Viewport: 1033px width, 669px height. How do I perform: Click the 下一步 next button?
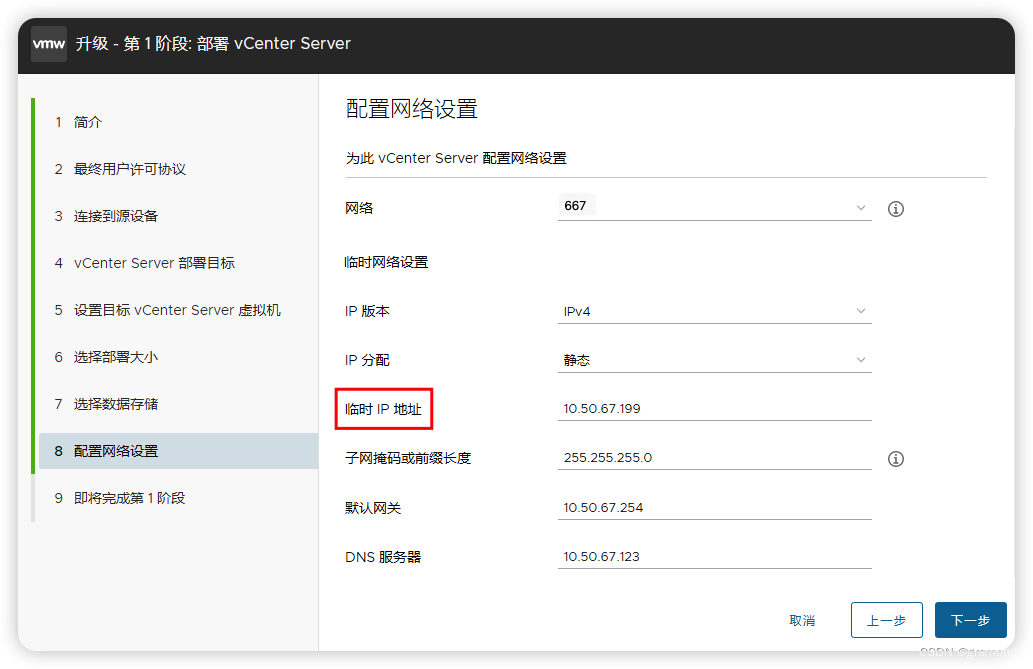click(970, 620)
